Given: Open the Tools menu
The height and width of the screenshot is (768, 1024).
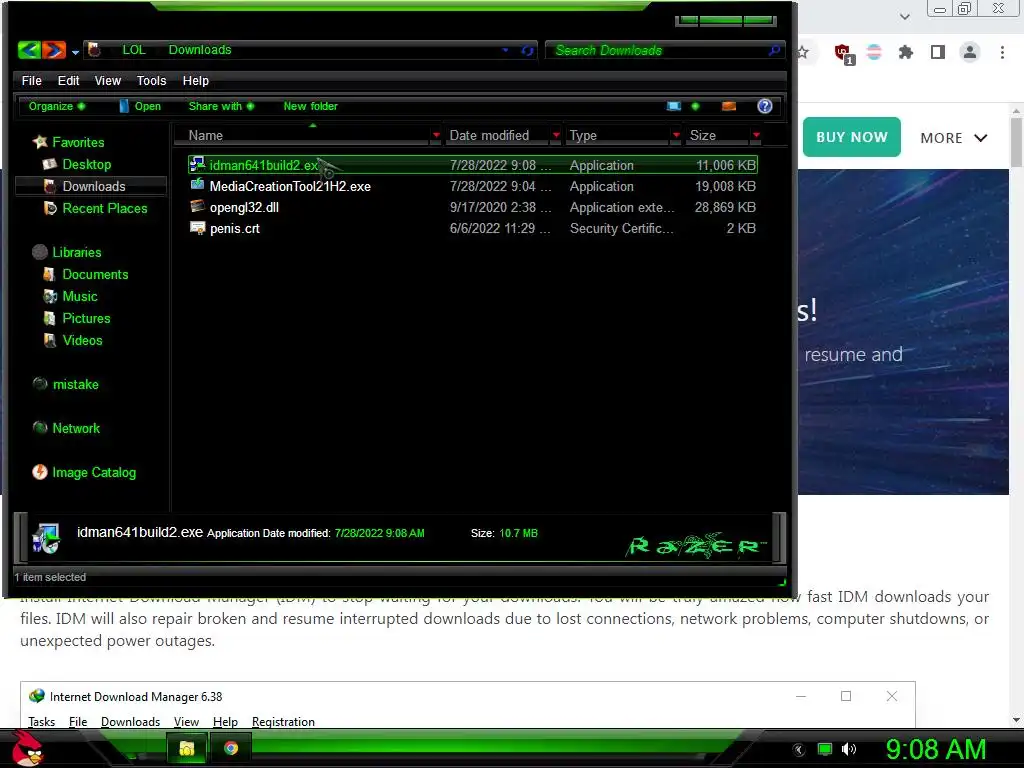Looking at the screenshot, I should click(x=152, y=80).
